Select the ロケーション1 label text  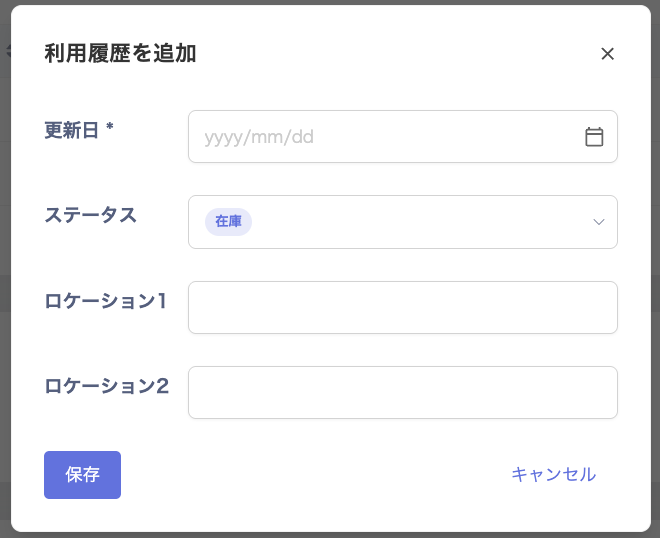coord(106,300)
